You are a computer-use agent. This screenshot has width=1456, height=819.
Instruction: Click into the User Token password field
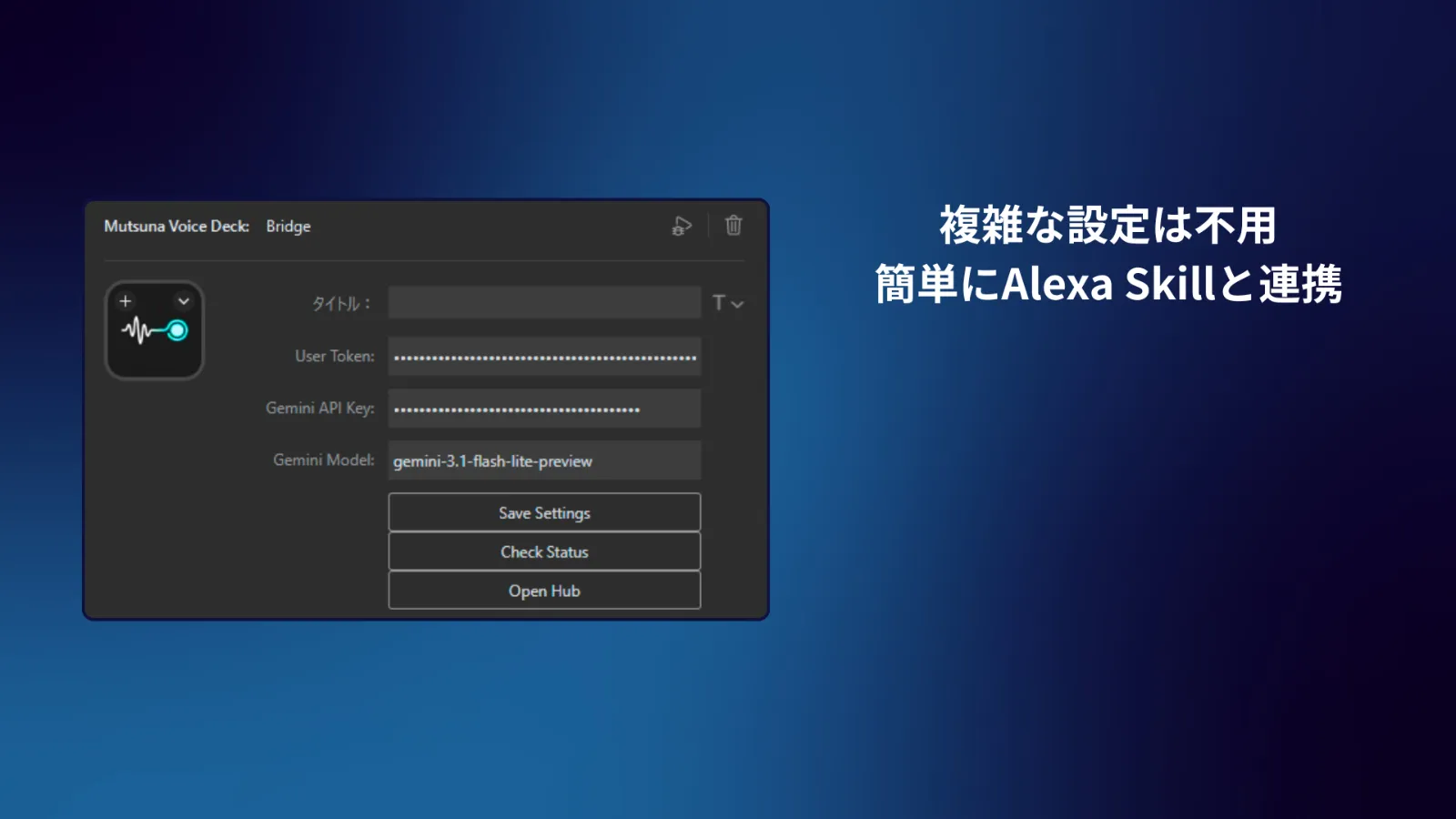coord(544,356)
